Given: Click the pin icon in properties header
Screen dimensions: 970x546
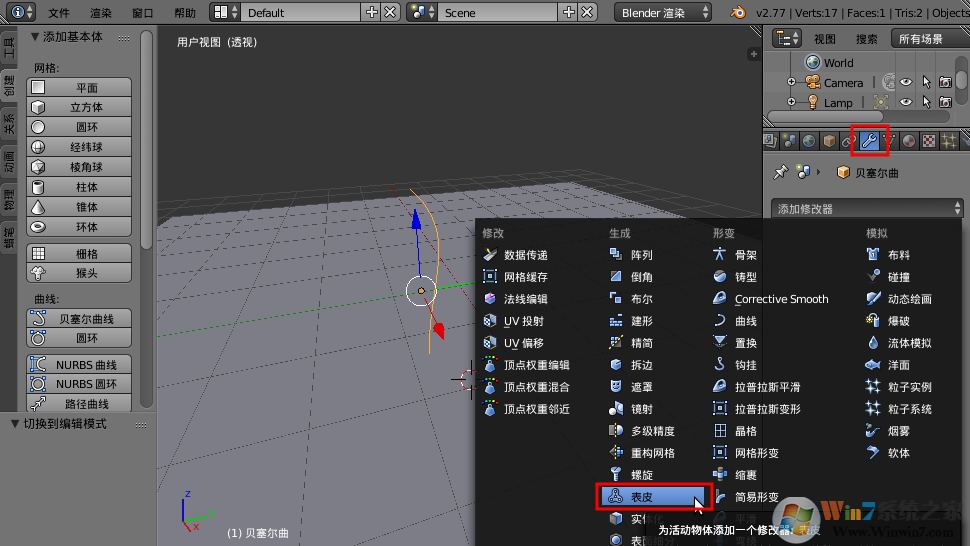Looking at the screenshot, I should coord(780,173).
